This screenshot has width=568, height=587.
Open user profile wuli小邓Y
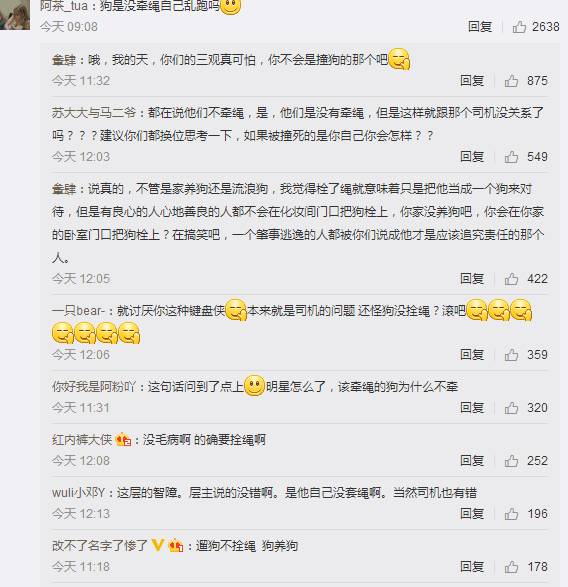click(x=79, y=492)
